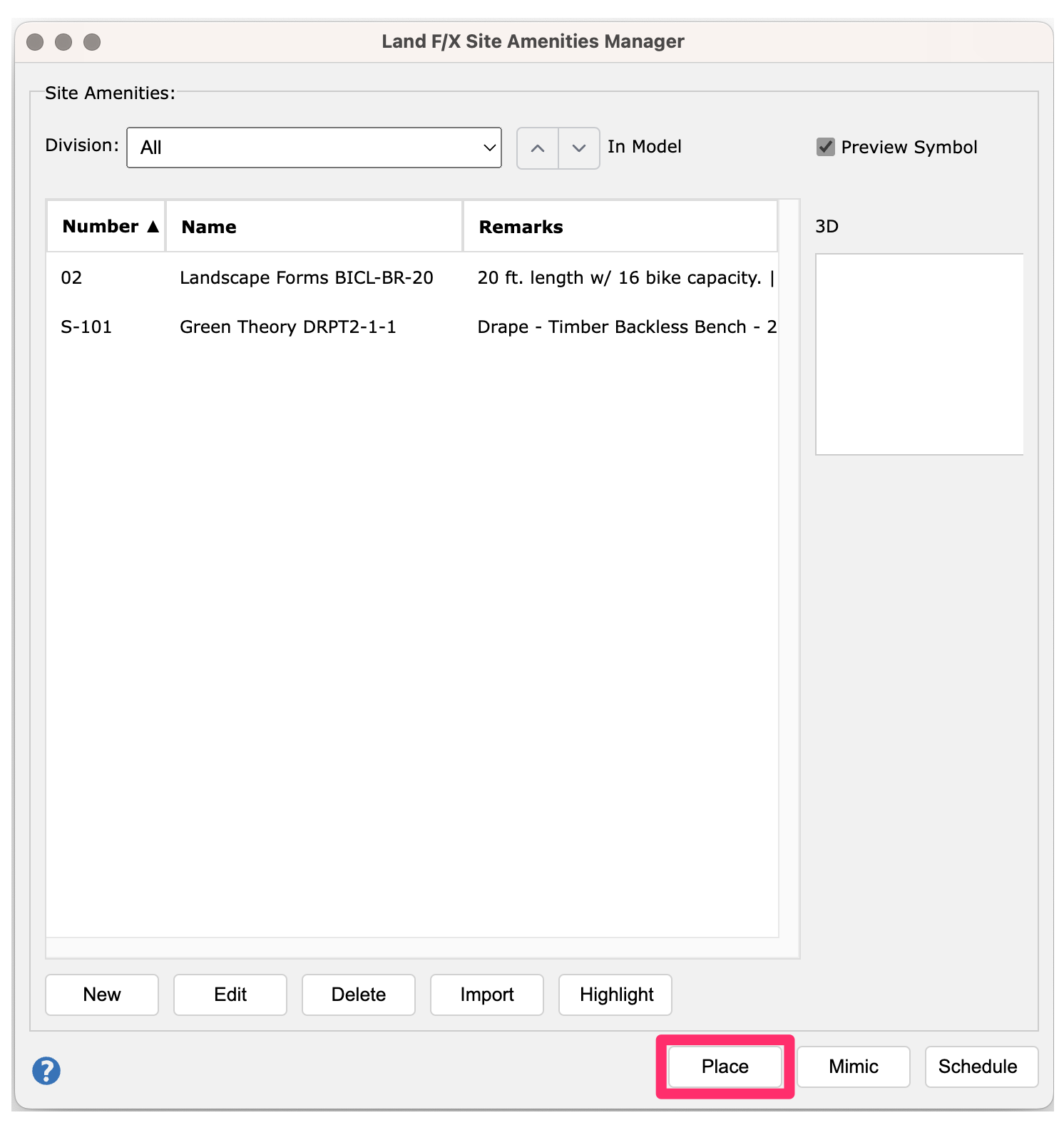Screen dimensions: 1064x1130
Task: Open help with the blue question mark icon
Action: [46, 1070]
